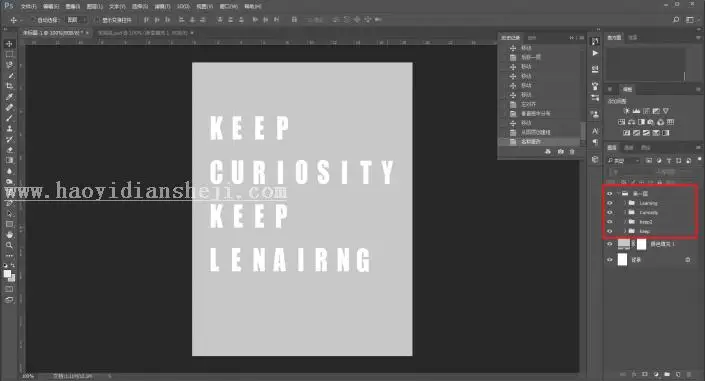Select the Move tool in the toolbox
Image resolution: width=705 pixels, height=381 pixels.
click(9, 44)
